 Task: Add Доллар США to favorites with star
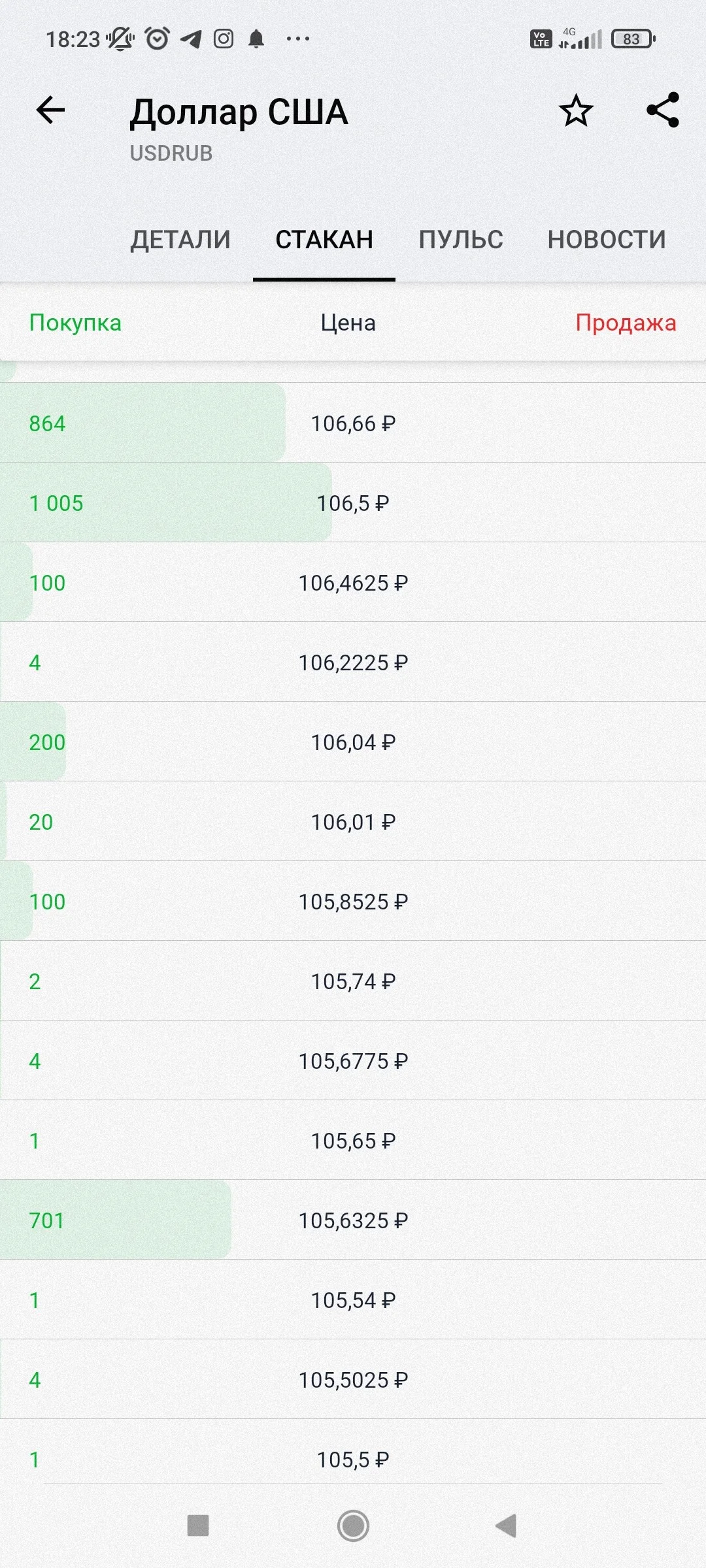pyautogui.click(x=576, y=110)
